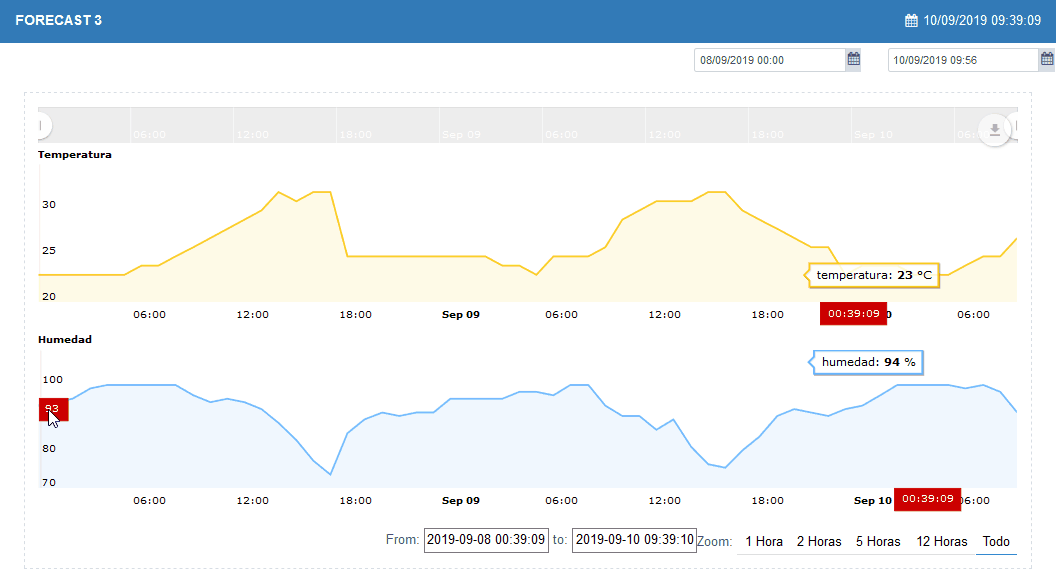The height and width of the screenshot is (575, 1056).
Task: Click the chart scrollbar track near Sep 09
Action: click(x=461, y=125)
